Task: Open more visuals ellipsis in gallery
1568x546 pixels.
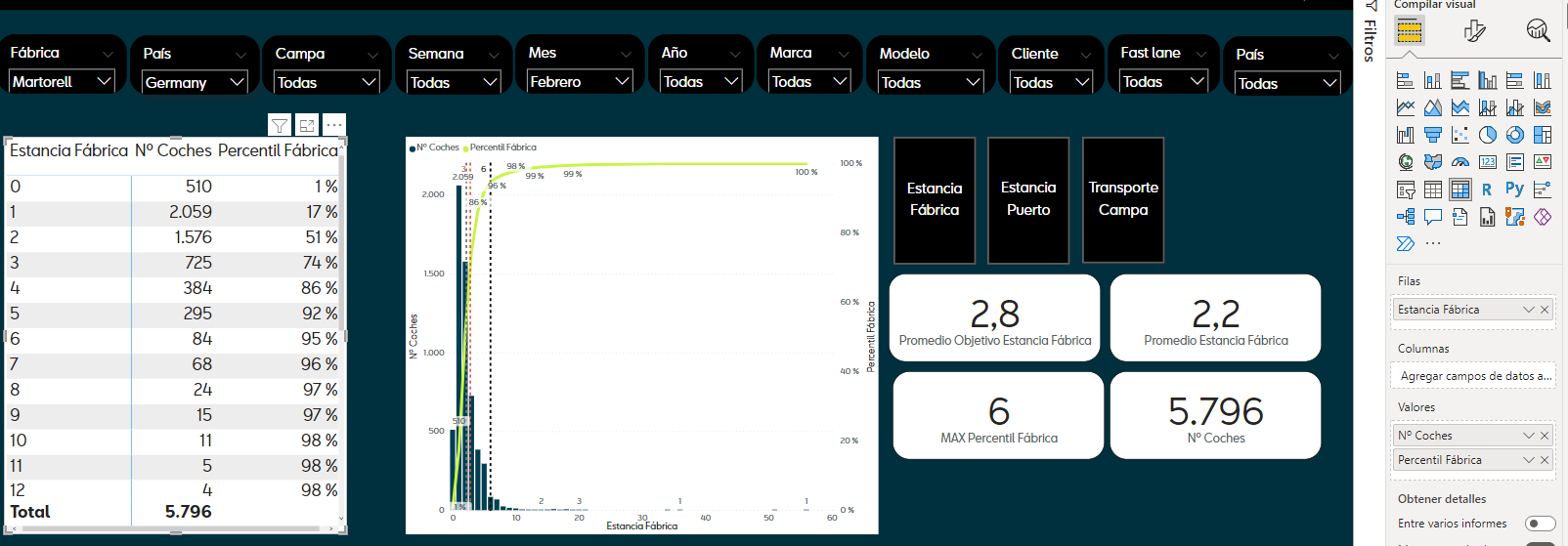Action: 1433,244
